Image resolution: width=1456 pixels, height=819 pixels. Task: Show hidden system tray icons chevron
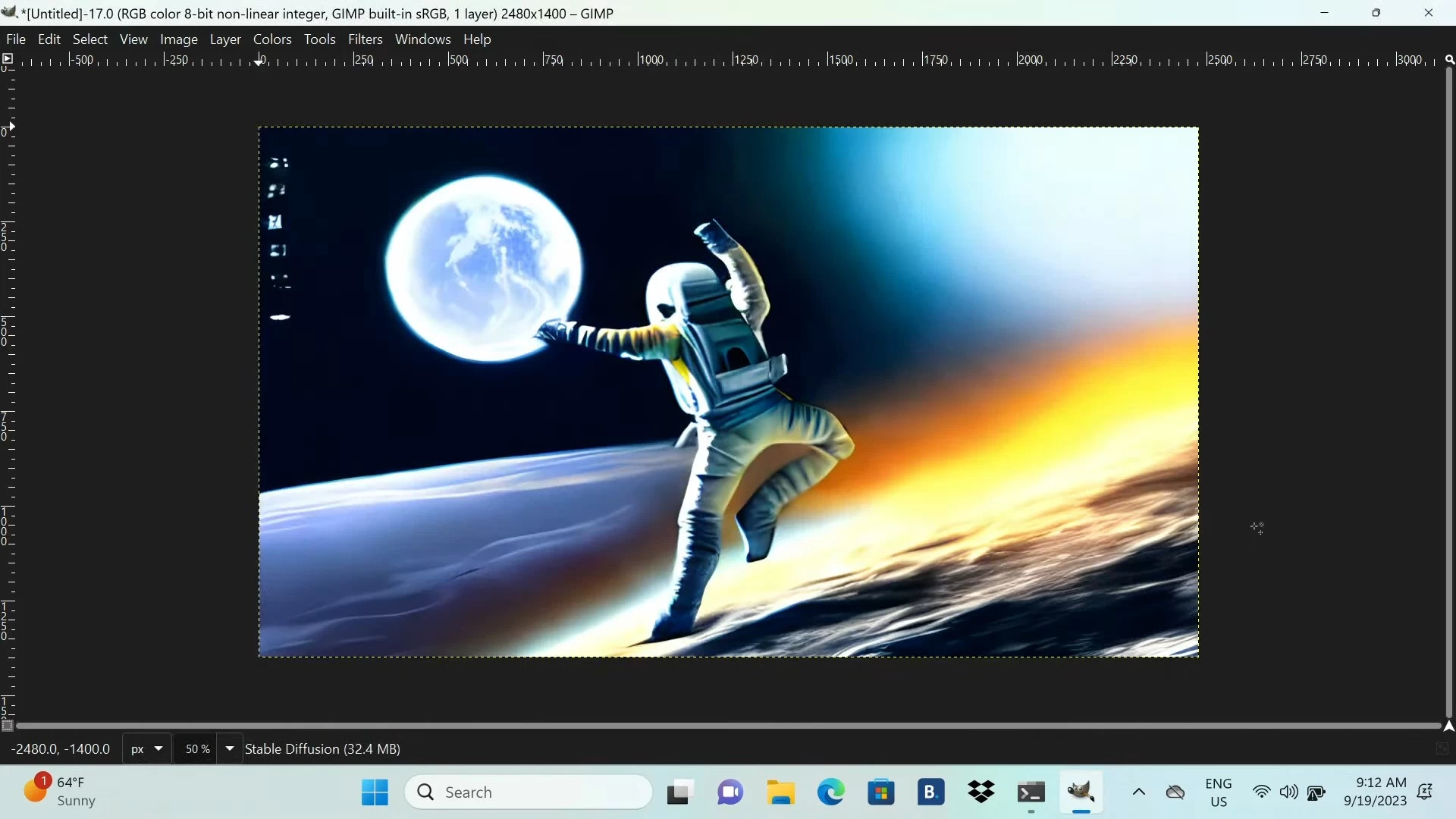point(1139,792)
